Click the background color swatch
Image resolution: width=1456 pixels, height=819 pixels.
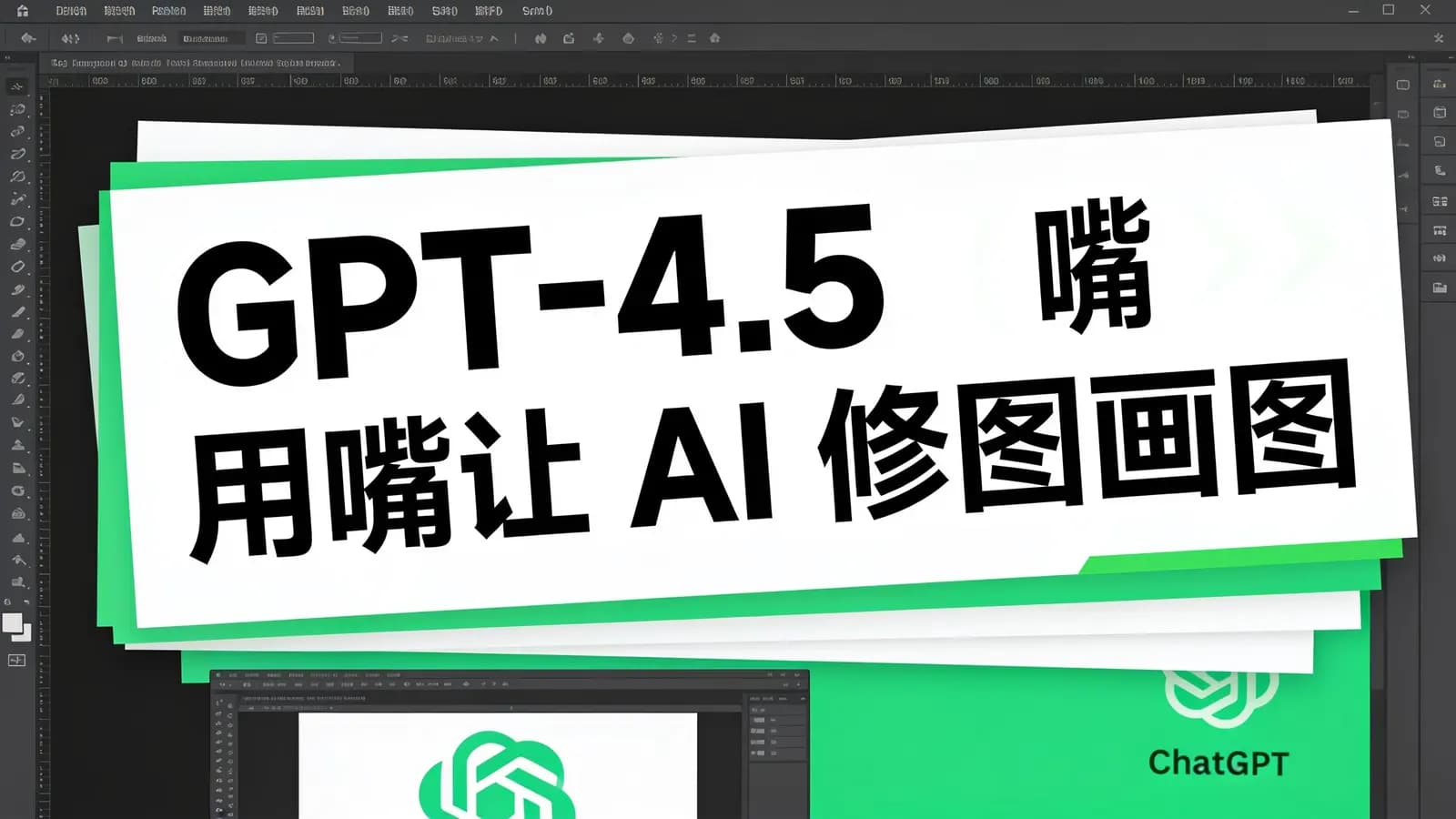click(25, 634)
